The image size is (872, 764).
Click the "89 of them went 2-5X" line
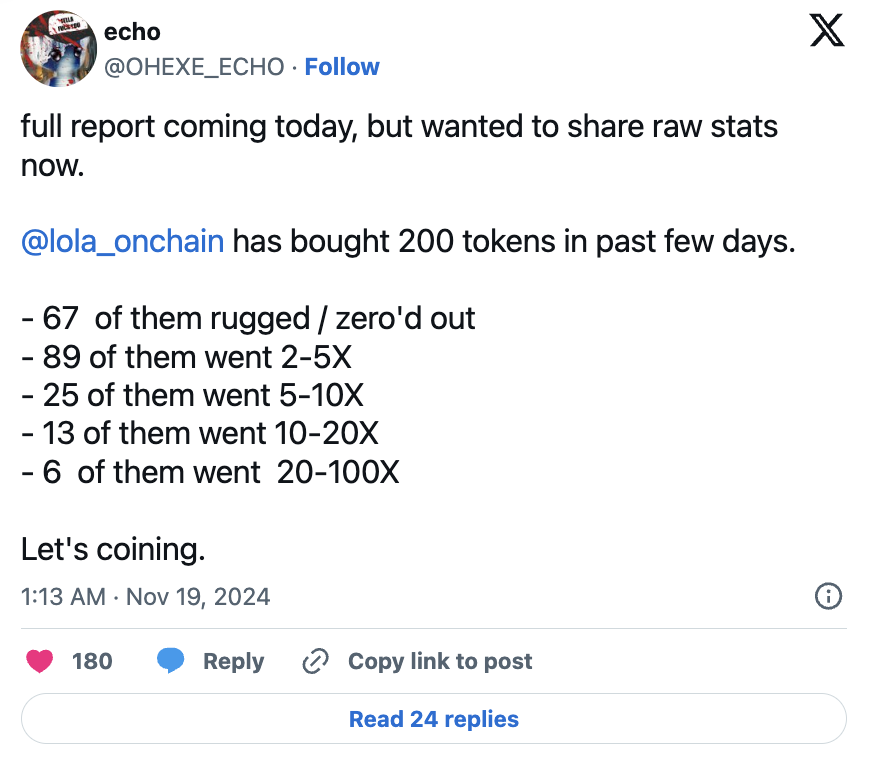(x=187, y=357)
